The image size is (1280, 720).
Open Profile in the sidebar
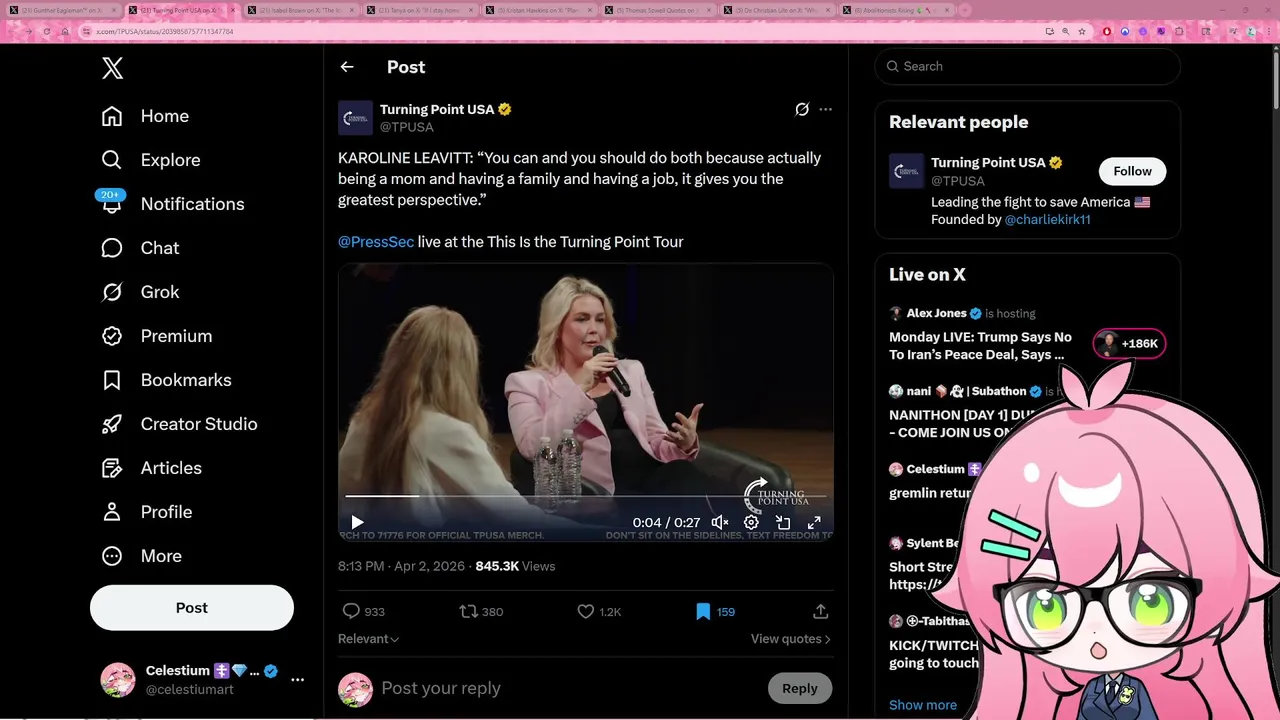tap(146, 512)
